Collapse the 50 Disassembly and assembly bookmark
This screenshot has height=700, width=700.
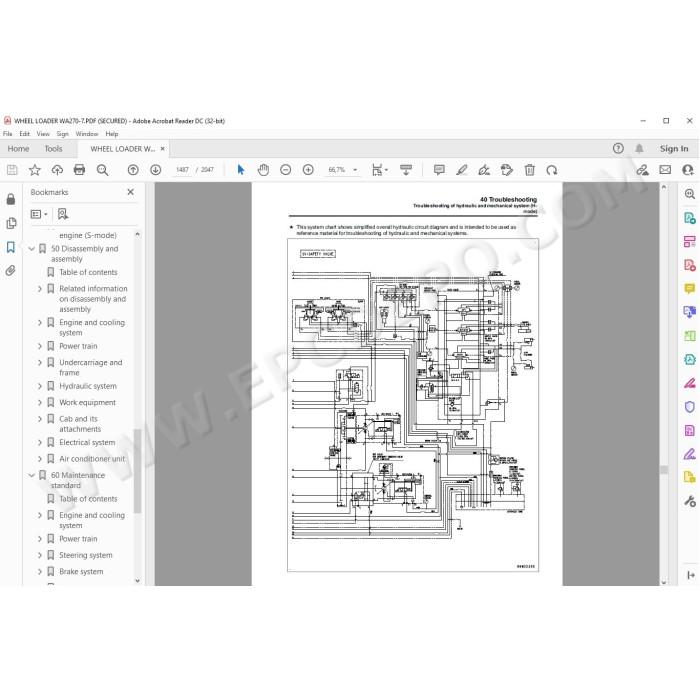tap(32, 249)
